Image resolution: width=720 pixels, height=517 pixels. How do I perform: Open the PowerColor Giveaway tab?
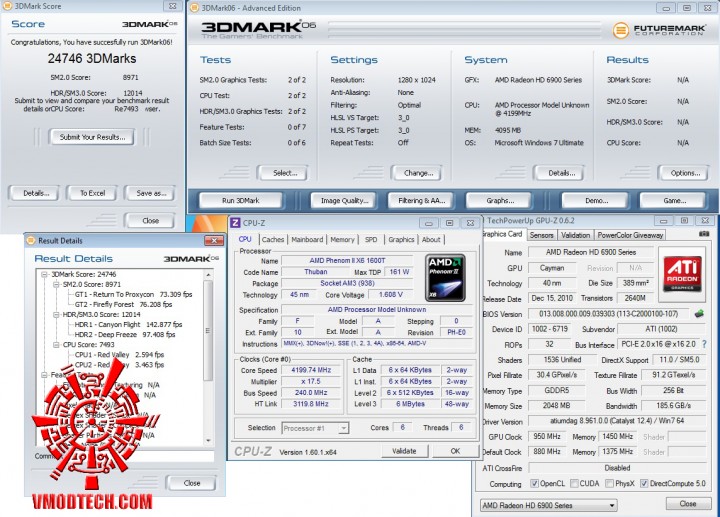tap(630, 235)
